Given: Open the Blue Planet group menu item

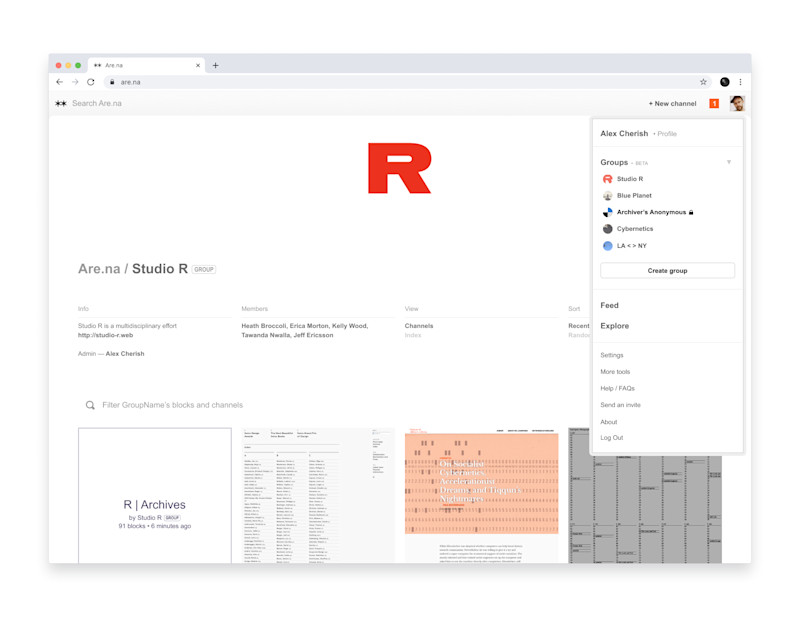Looking at the screenshot, I should 634,195.
